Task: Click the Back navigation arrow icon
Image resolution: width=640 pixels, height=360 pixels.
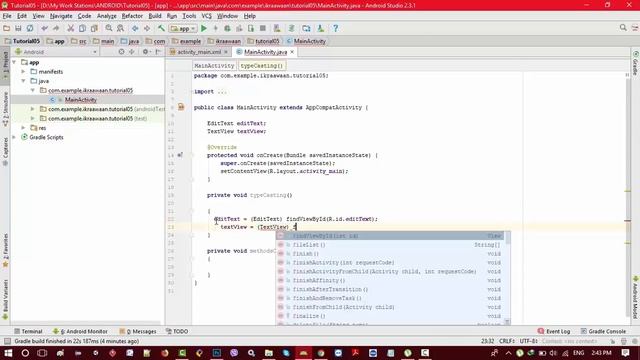Action: pyautogui.click(x=135, y=28)
